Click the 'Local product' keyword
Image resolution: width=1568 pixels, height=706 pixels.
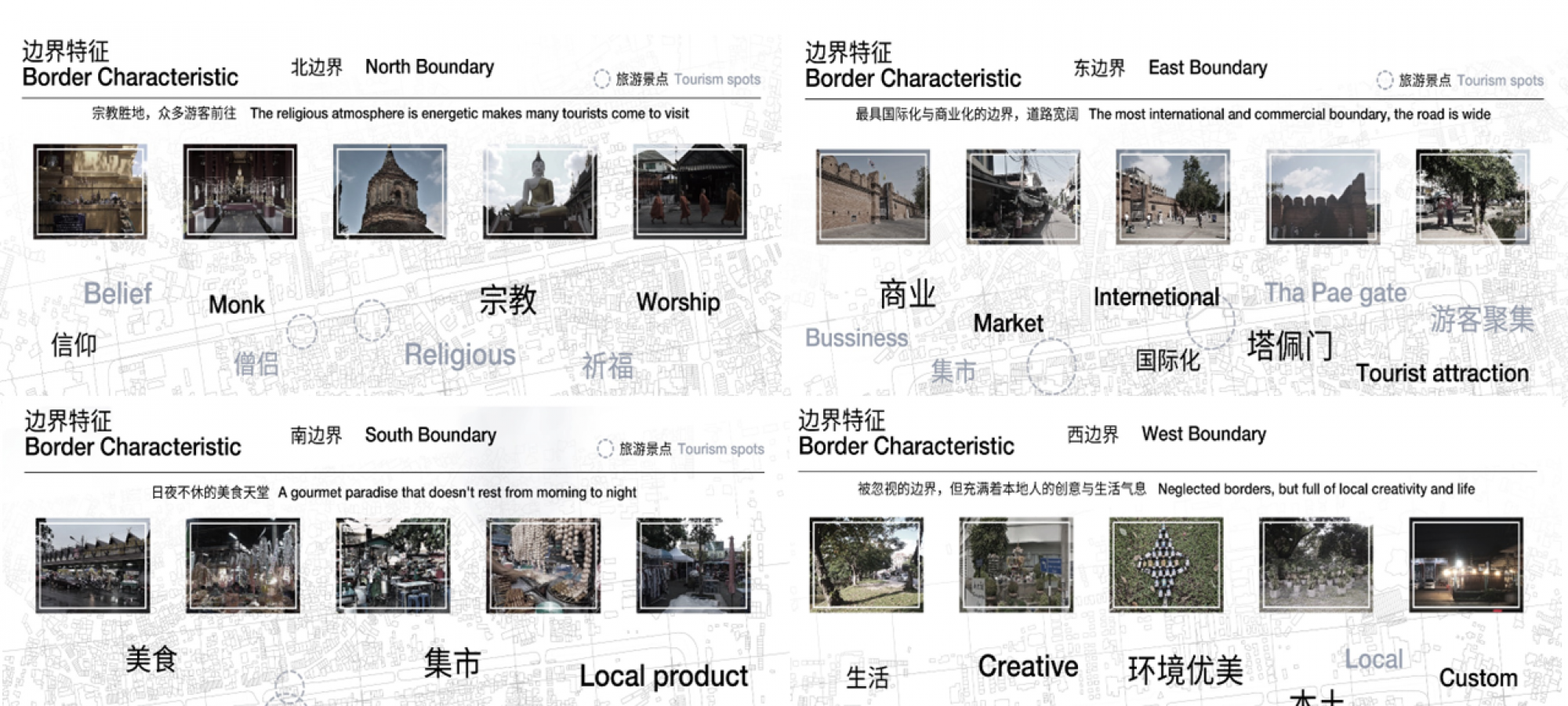(663, 676)
